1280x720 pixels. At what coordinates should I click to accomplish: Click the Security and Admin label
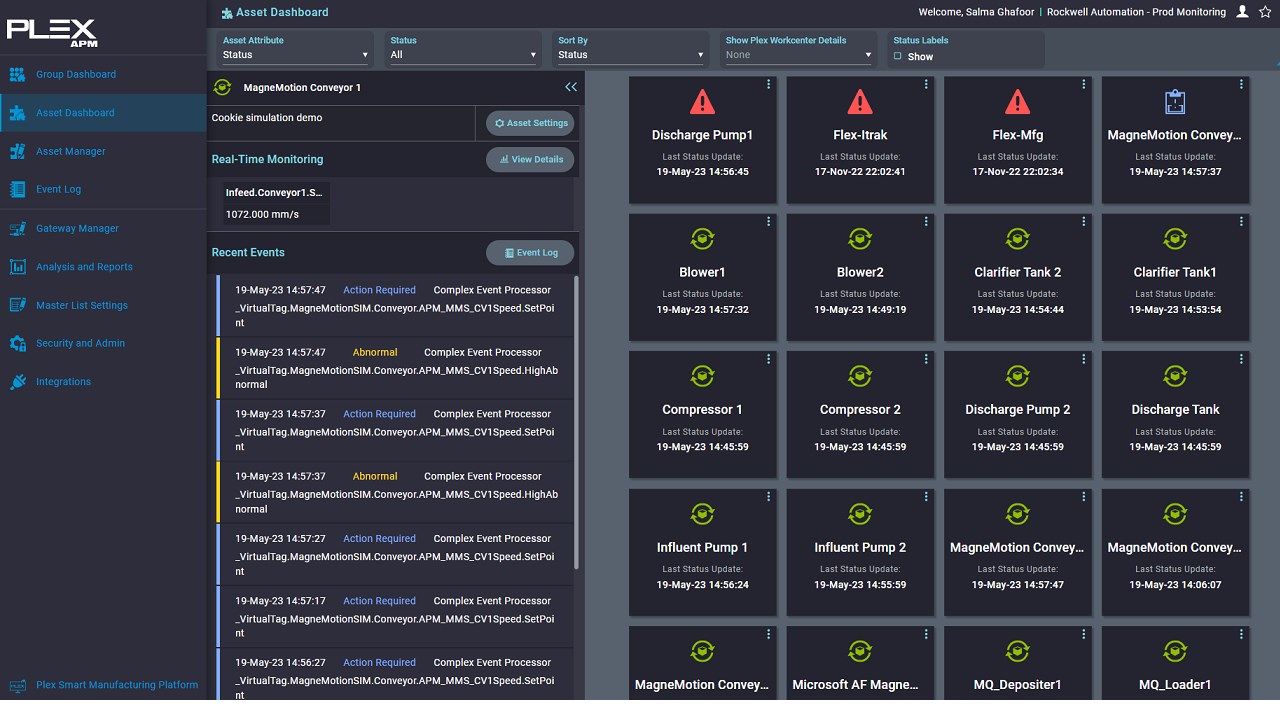pos(80,343)
